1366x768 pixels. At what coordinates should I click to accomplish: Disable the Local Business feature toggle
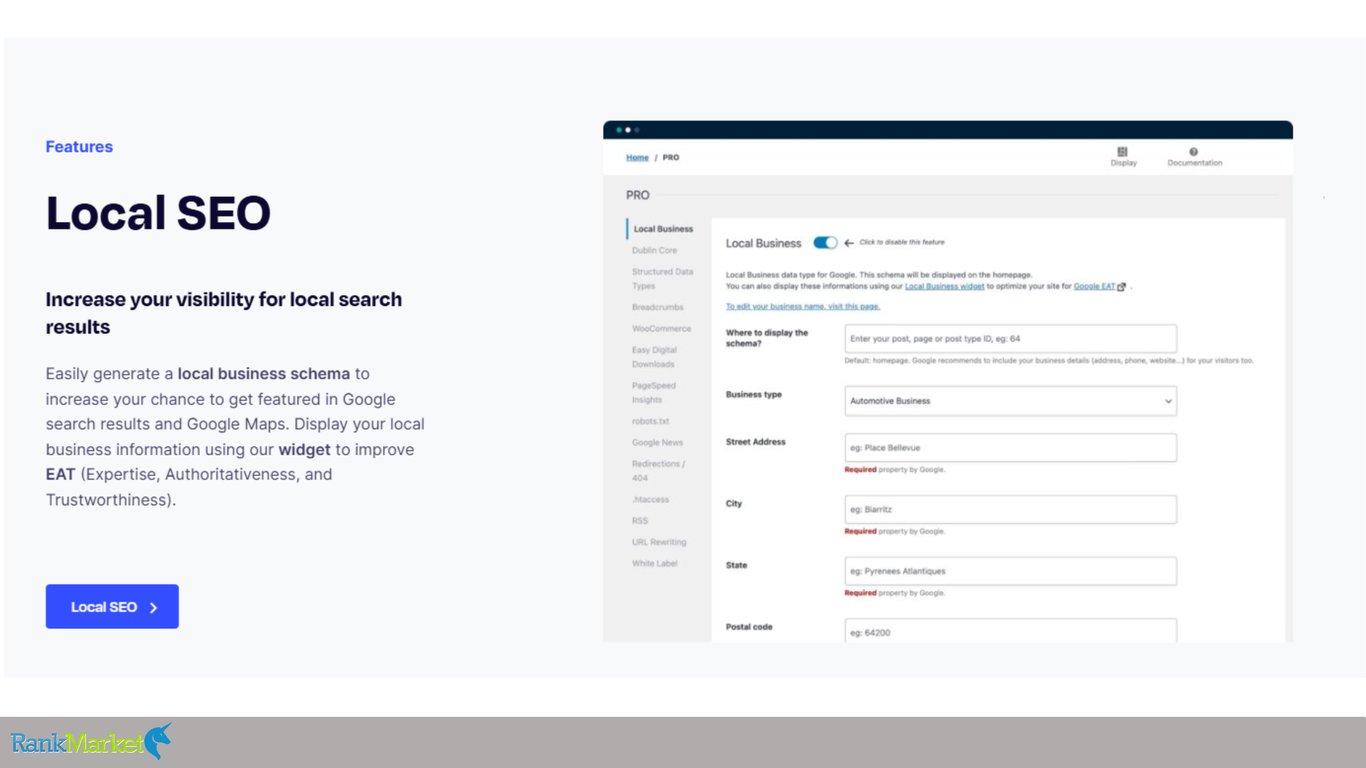point(825,242)
